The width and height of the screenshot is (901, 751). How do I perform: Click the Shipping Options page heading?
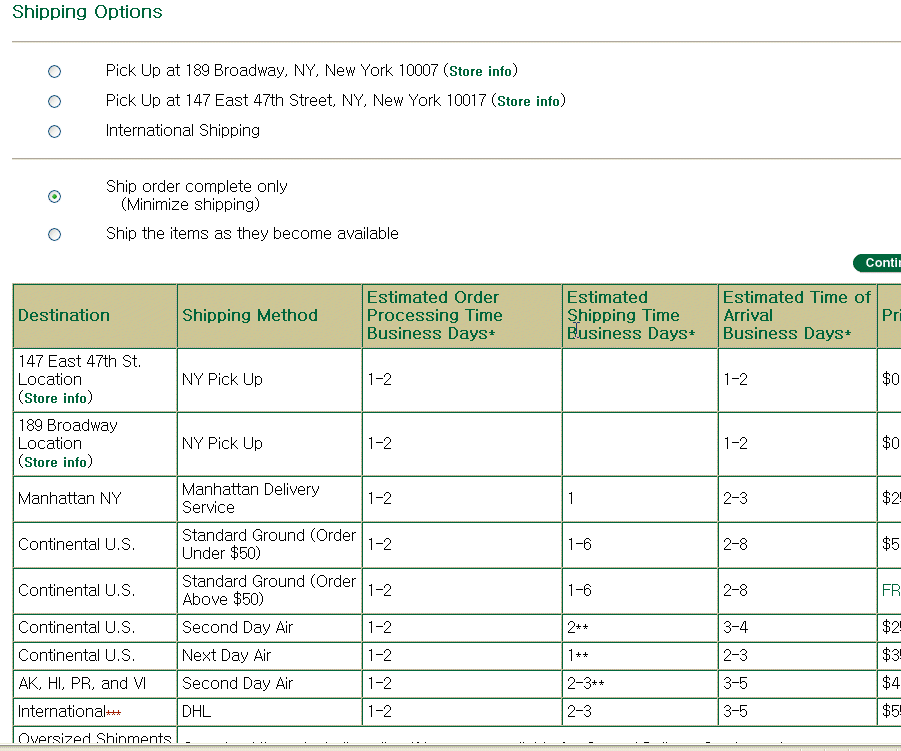(x=87, y=12)
